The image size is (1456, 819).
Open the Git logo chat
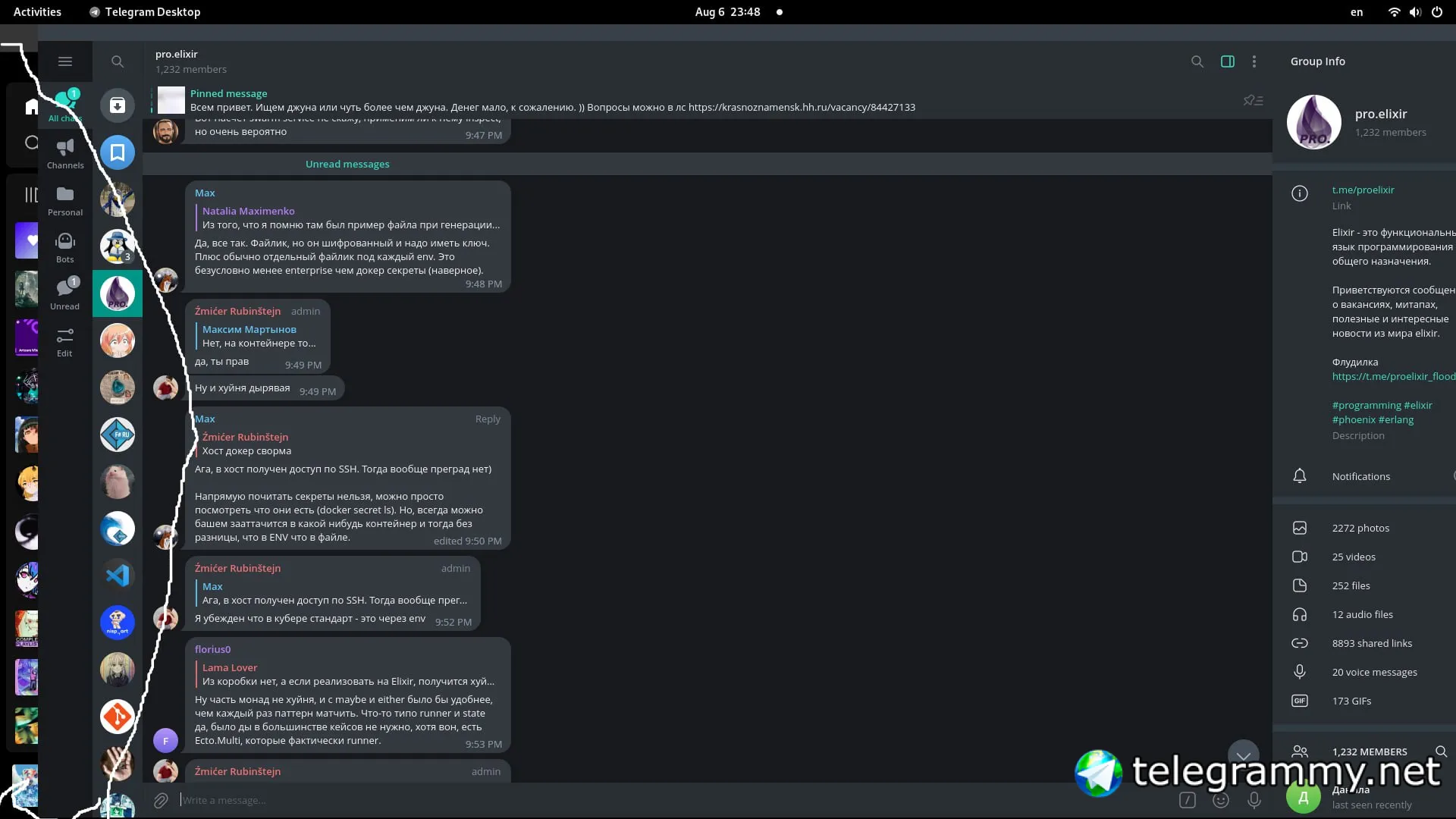118,717
